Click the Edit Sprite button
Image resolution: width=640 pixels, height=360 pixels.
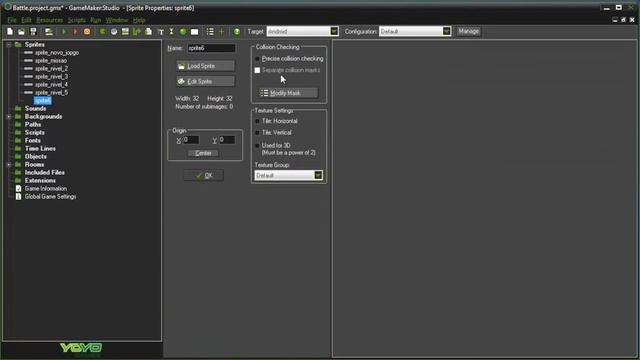[x=206, y=82]
